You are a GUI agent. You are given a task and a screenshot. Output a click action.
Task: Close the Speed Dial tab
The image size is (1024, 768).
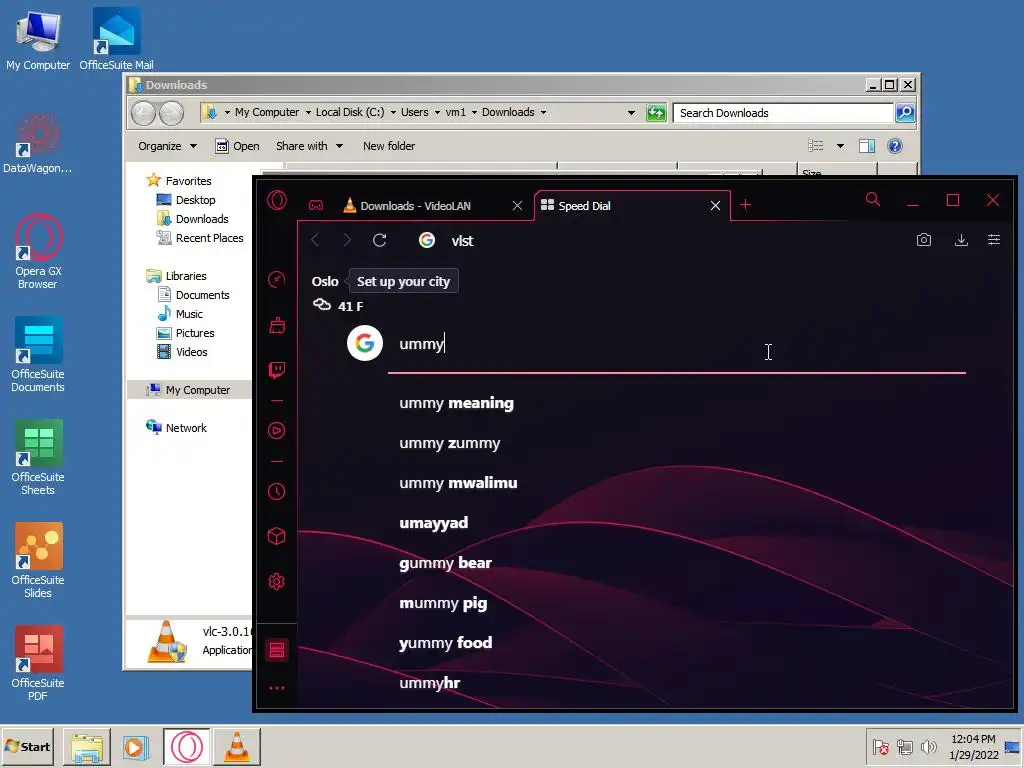pos(715,206)
